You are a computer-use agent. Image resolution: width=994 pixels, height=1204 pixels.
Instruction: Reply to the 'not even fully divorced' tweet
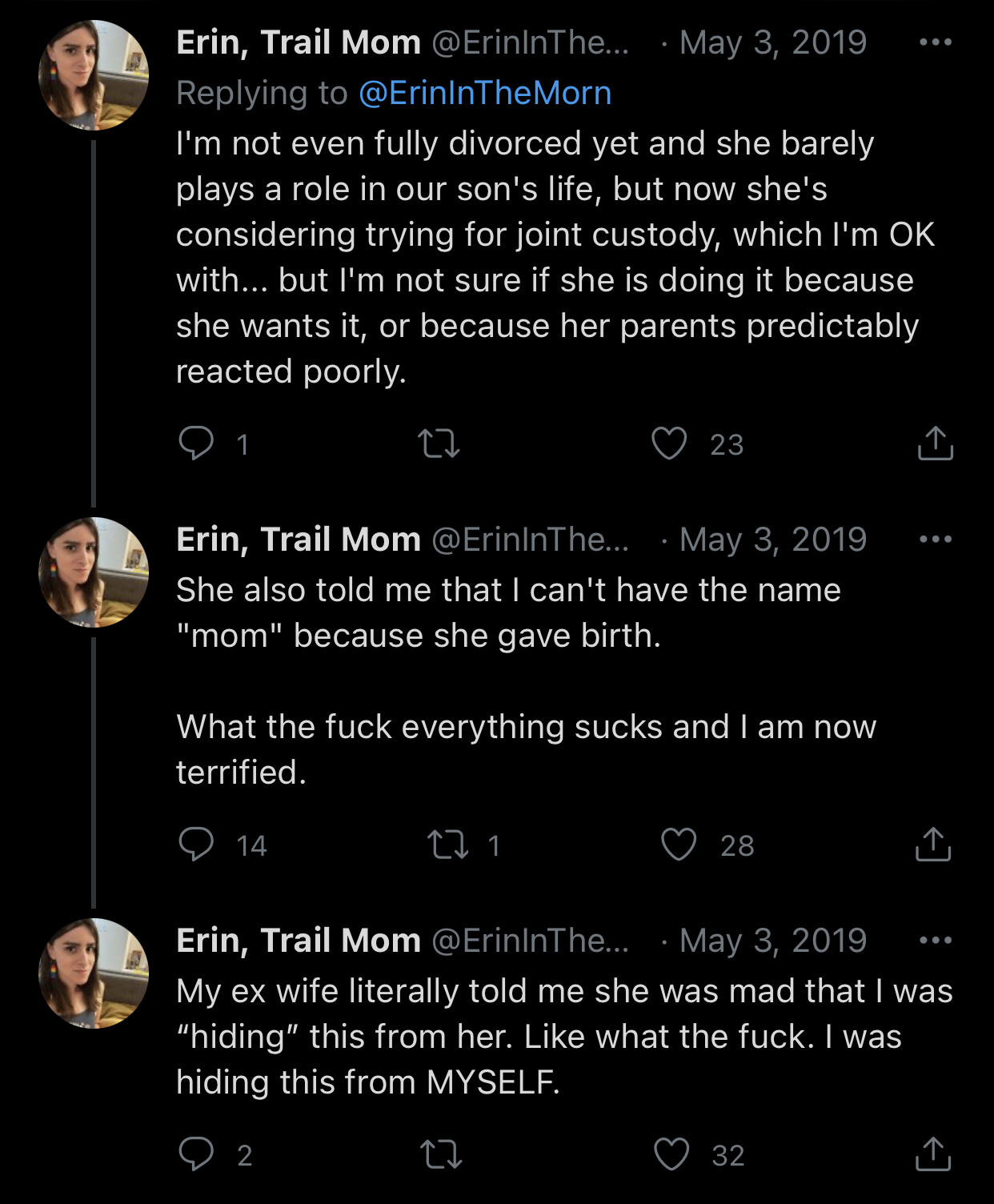[196, 443]
